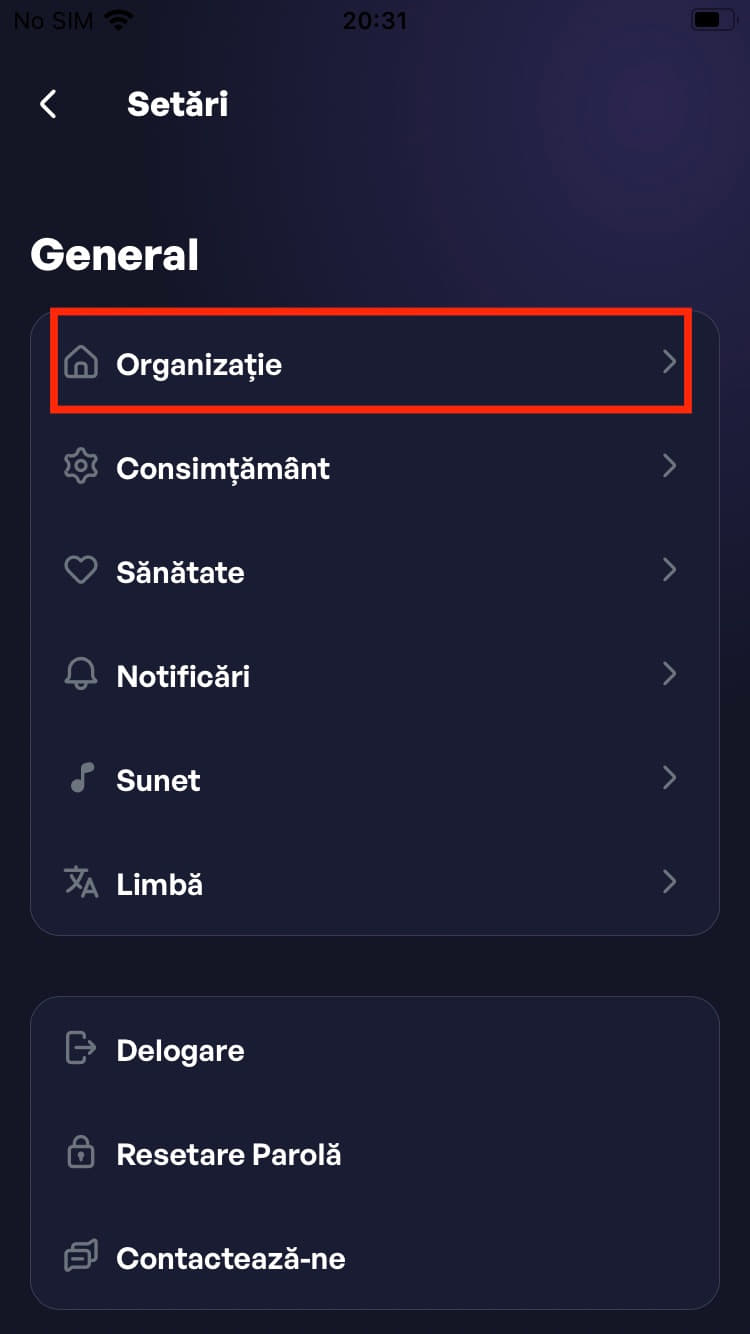Open the Limbă language entry
The height and width of the screenshot is (1334, 750).
point(160,884)
